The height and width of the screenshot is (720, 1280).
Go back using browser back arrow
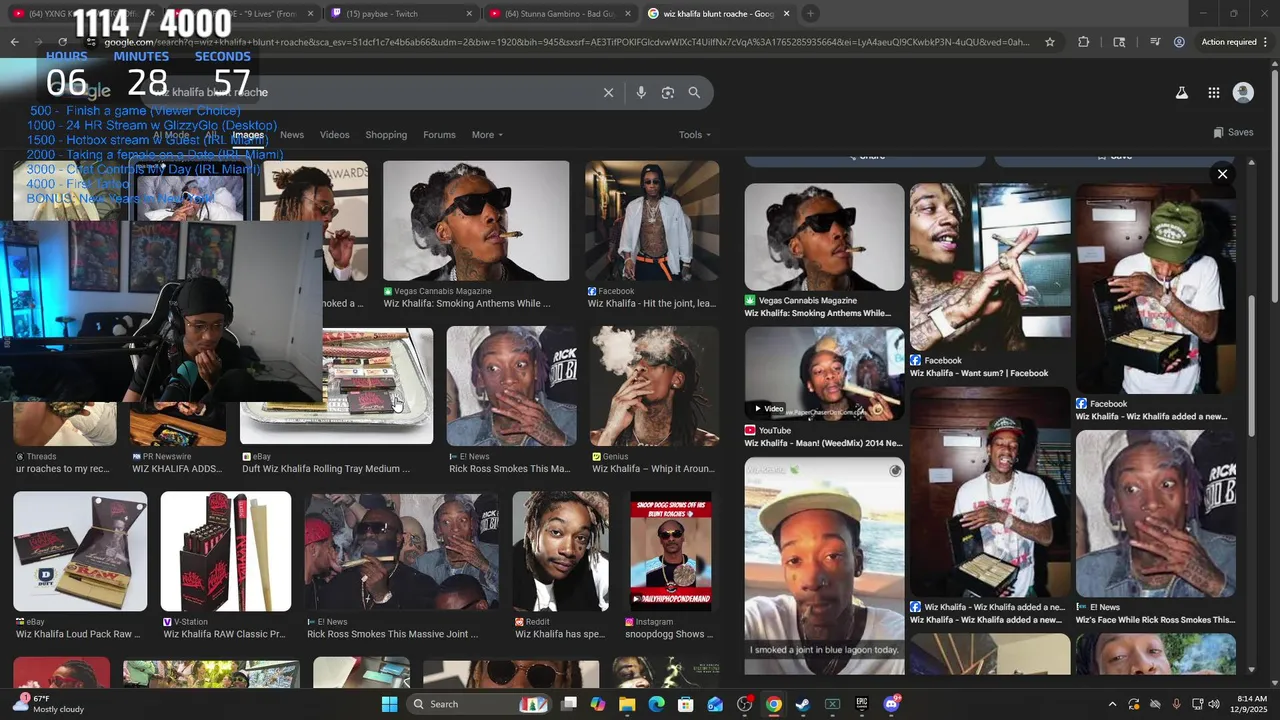point(14,42)
